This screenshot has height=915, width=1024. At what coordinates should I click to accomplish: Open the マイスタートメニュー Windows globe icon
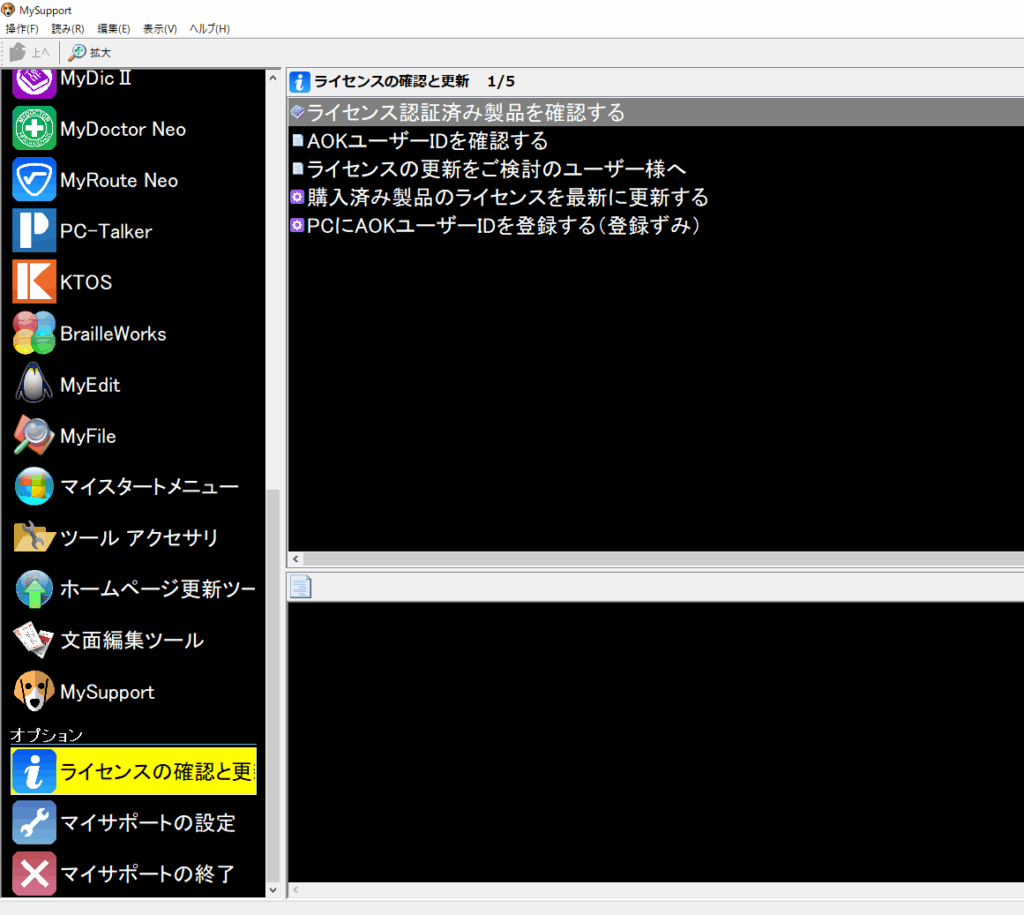point(34,487)
